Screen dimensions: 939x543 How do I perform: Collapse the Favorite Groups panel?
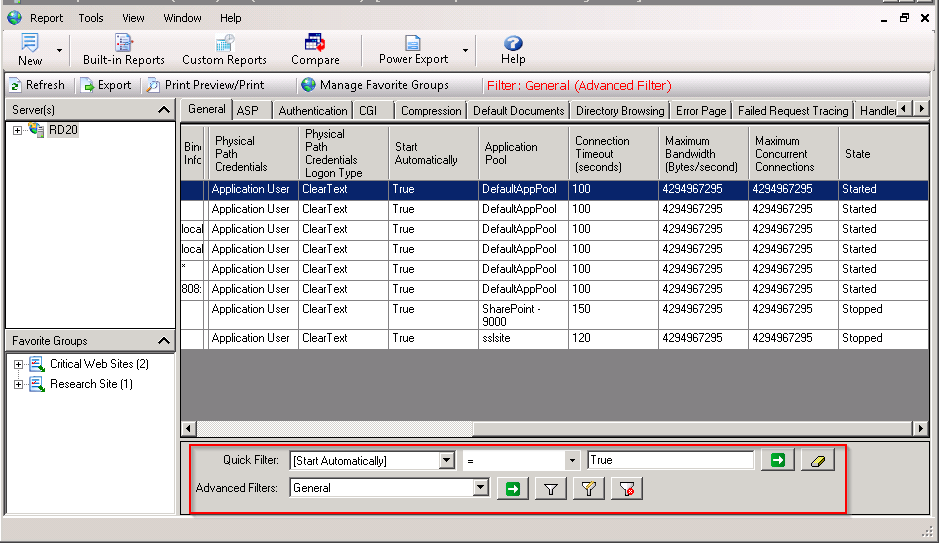[164, 341]
